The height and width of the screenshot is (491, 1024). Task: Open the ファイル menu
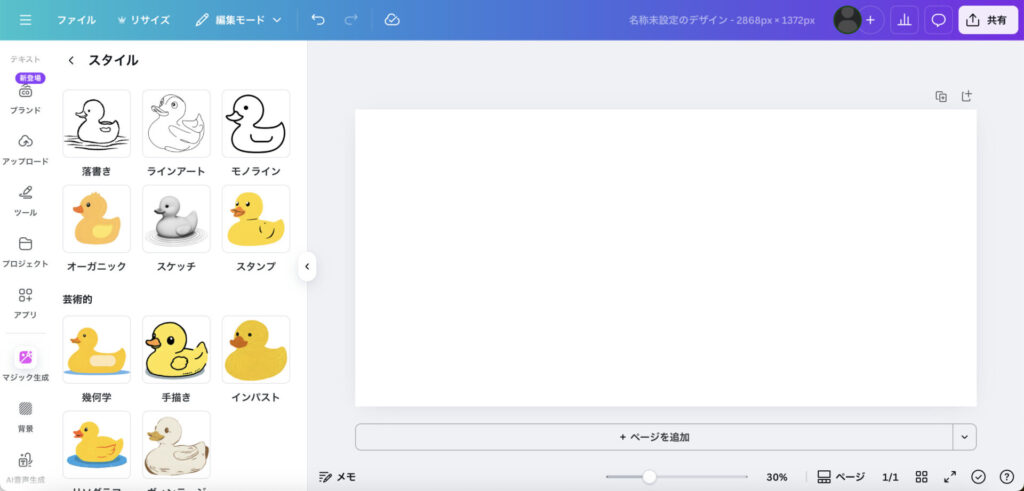(76, 20)
